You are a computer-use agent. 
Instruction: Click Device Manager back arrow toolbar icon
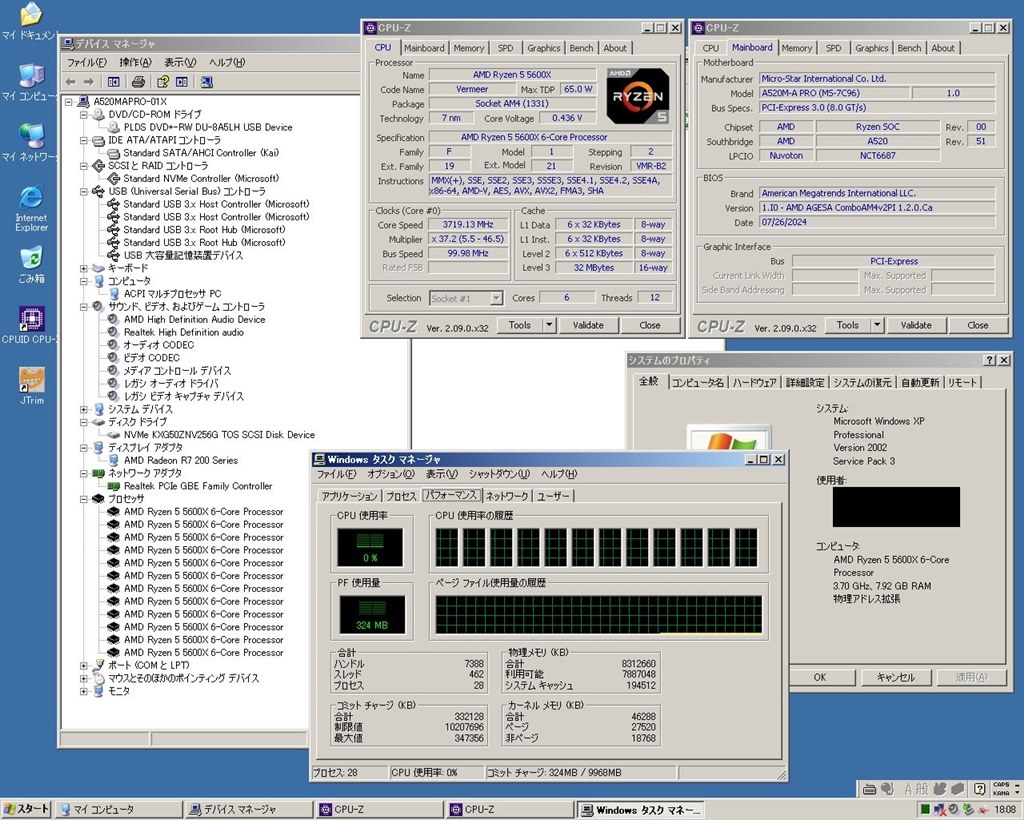(71, 82)
